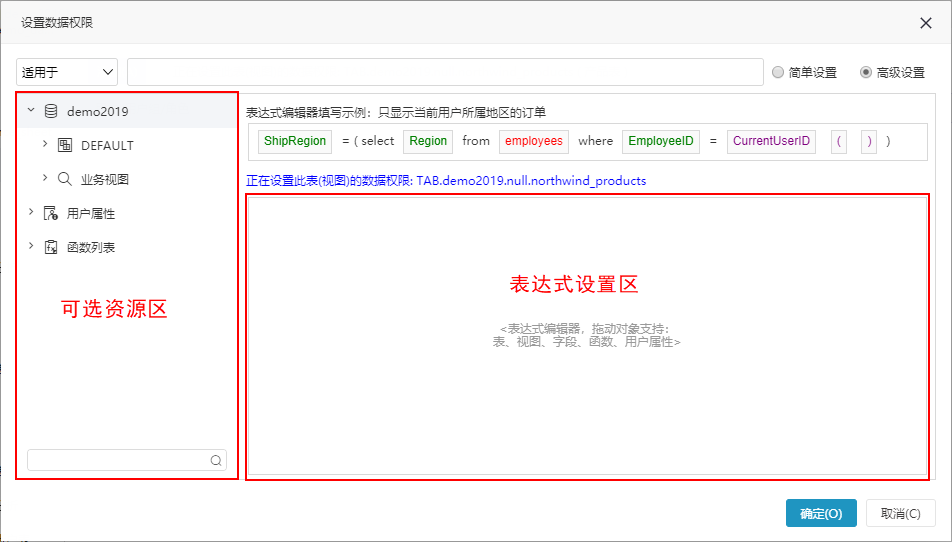Close the 设置数据权限 dialog

pos(926,23)
